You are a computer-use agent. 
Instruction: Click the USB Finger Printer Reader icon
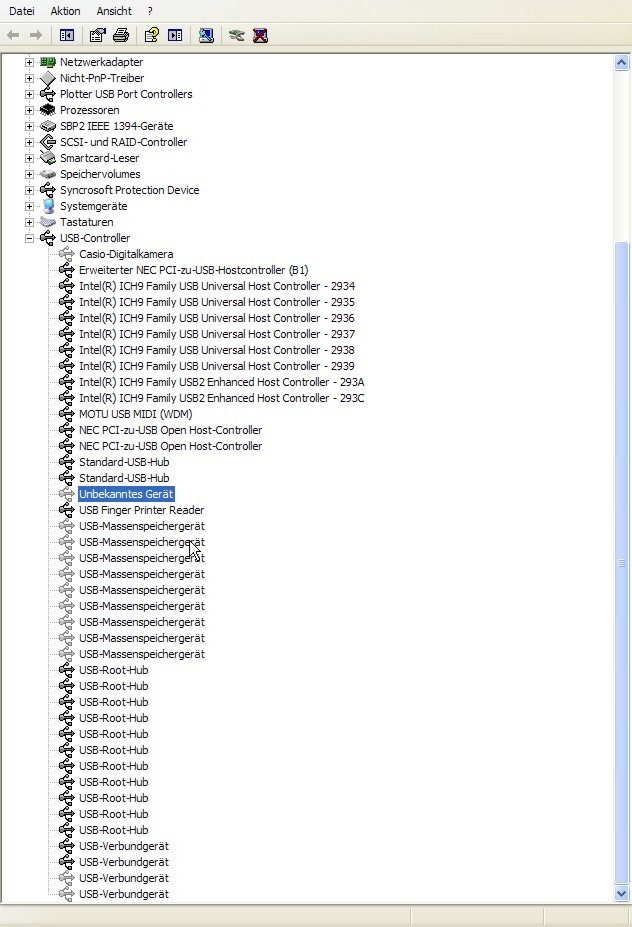pyautogui.click(x=66, y=510)
